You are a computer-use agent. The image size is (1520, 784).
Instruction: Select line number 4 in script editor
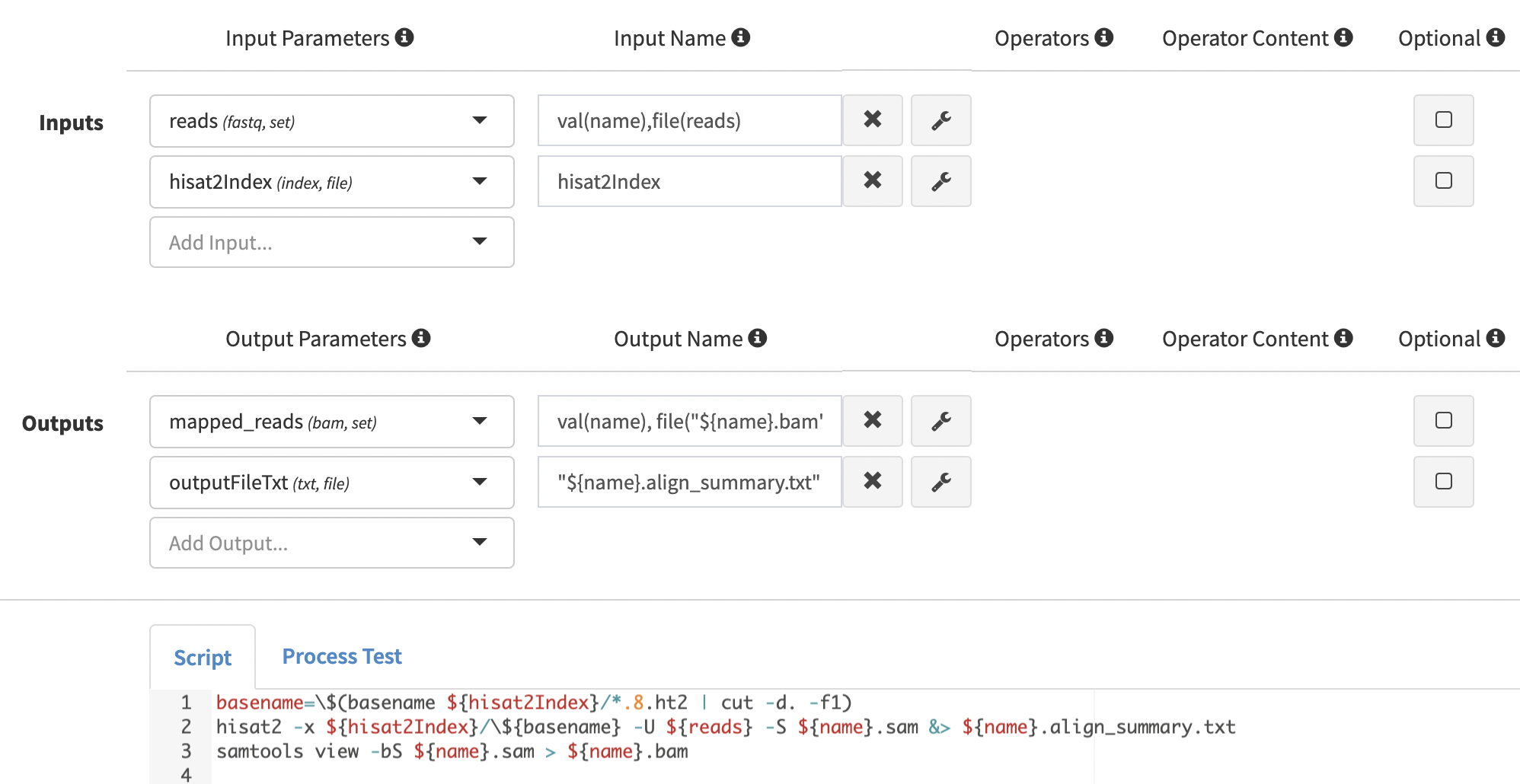pyautogui.click(x=186, y=774)
